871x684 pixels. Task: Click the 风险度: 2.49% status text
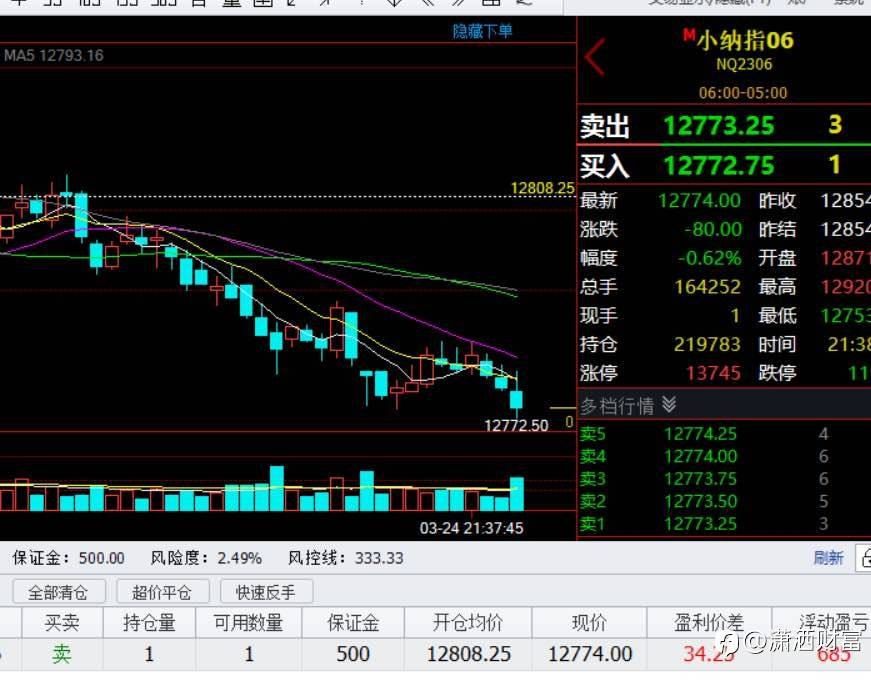pos(206,558)
